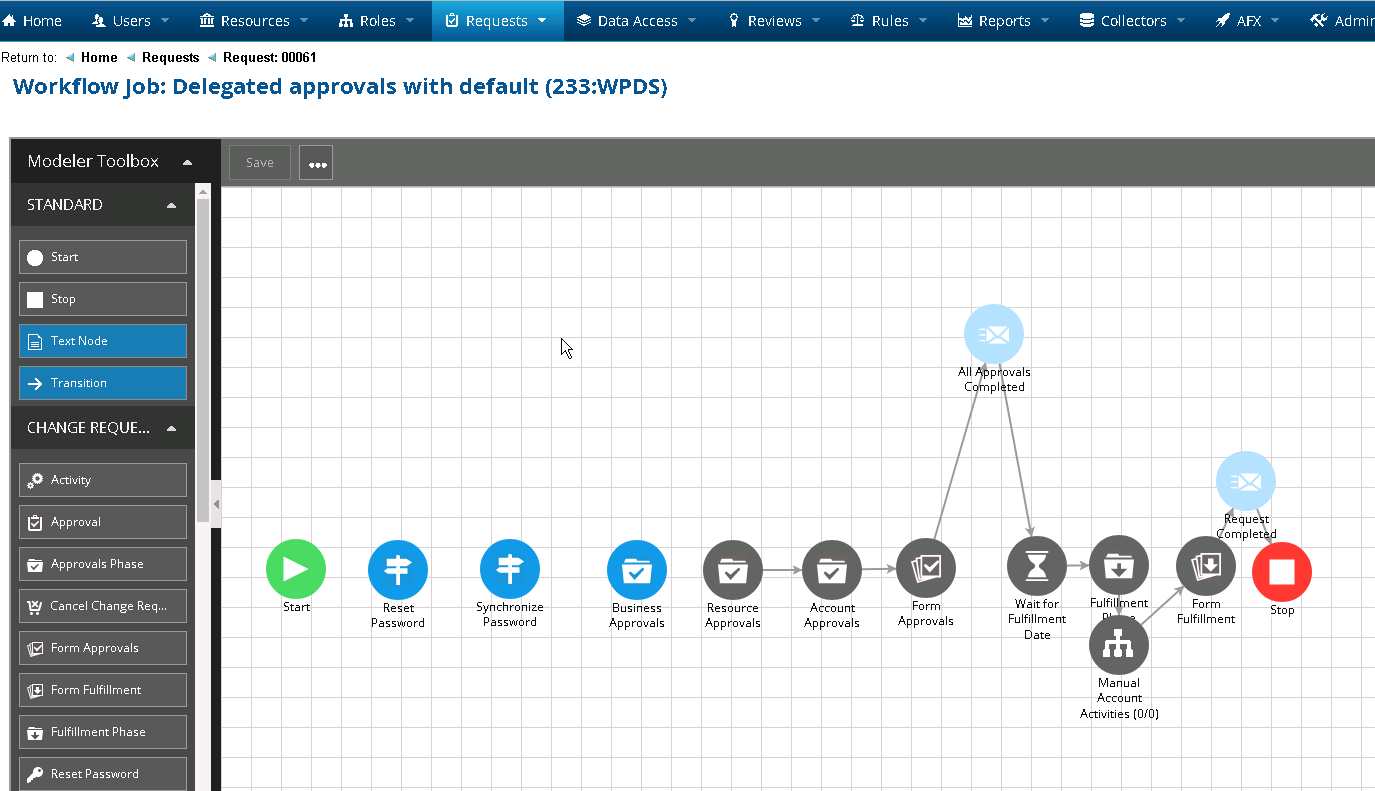Screen dimensions: 1375x791
Task: Select the Form Approvals node on canvas
Action: click(926, 568)
